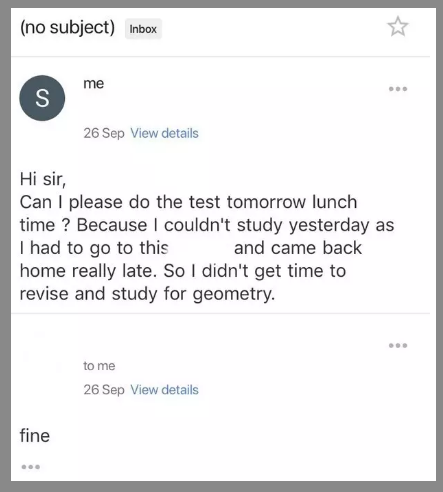Image resolution: width=443 pixels, height=492 pixels.
Task: Click the reply message's 26 Sep date
Action: pos(104,390)
